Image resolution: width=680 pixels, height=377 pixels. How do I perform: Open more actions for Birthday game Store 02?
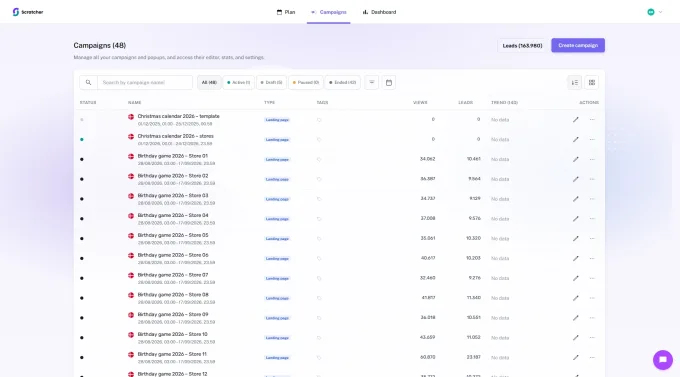[x=592, y=179]
